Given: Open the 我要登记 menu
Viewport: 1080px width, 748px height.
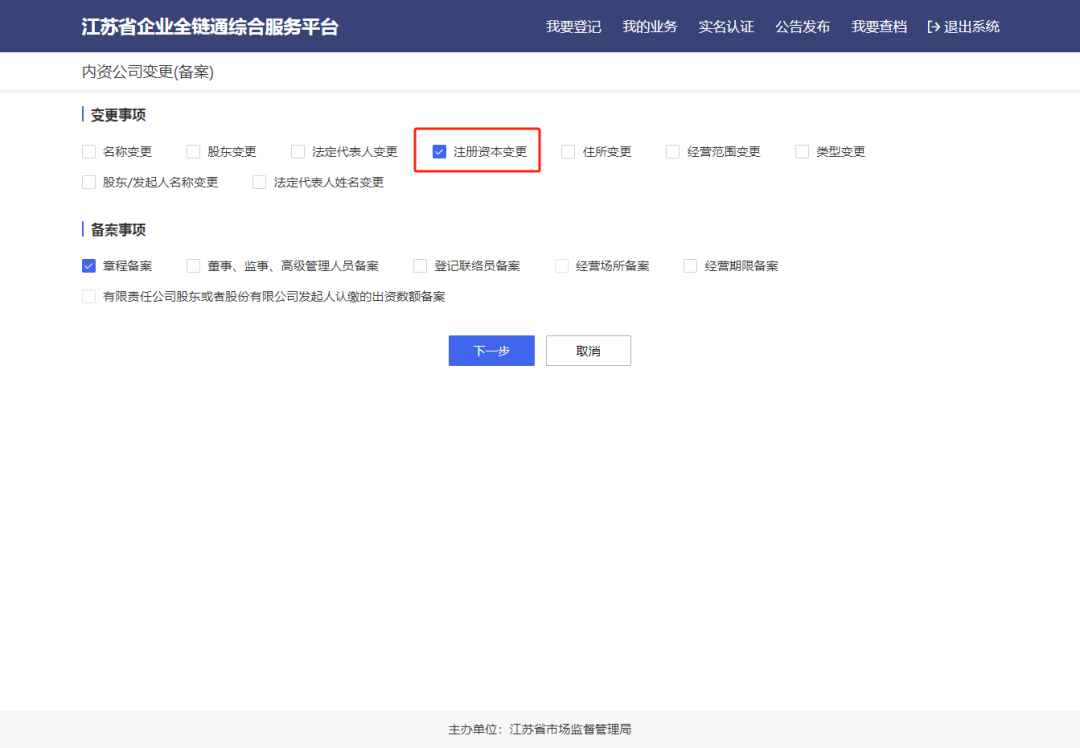Looking at the screenshot, I should (x=573, y=26).
